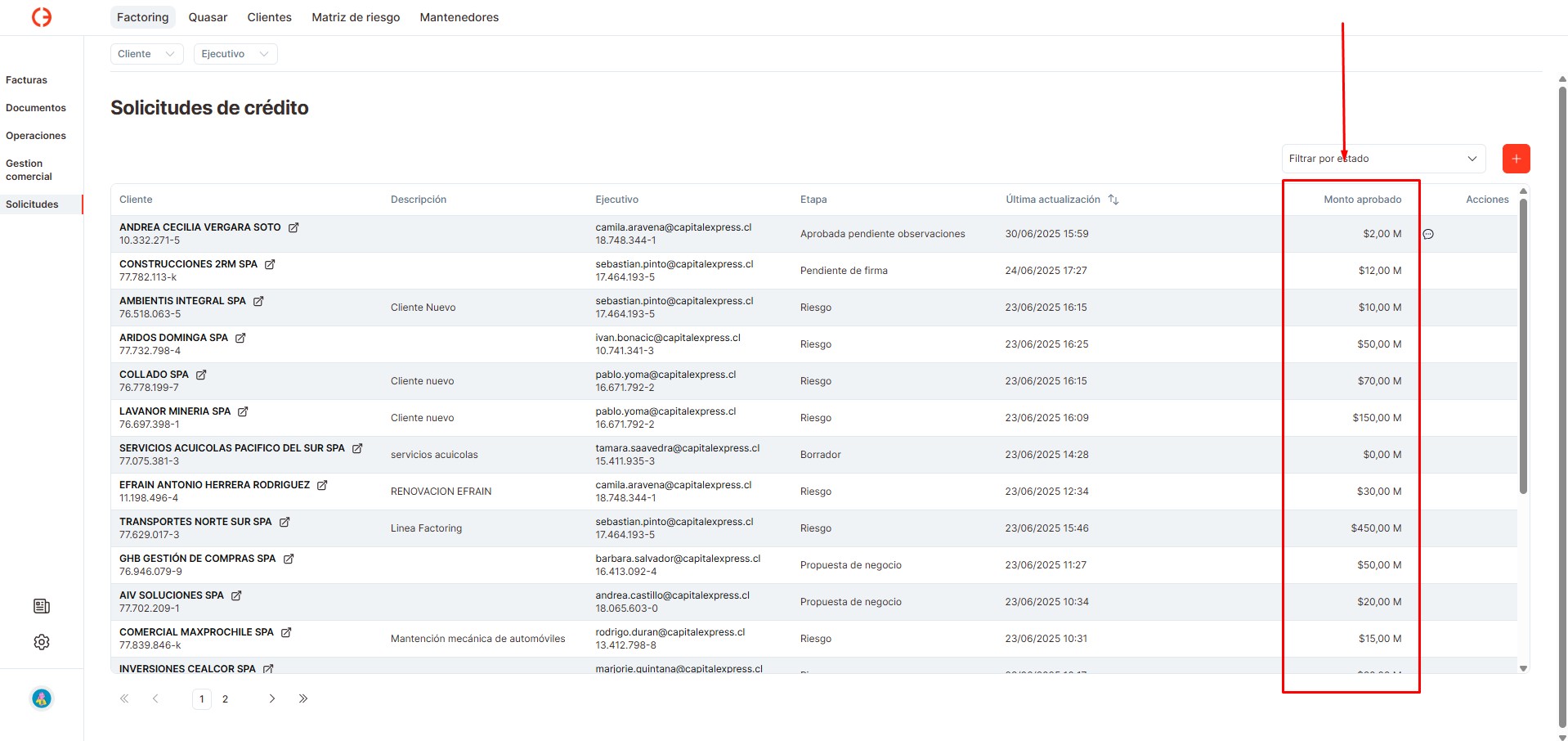Open Facturas in the left sidebar
Viewport: 1568px width, 741px height.
tap(26, 80)
